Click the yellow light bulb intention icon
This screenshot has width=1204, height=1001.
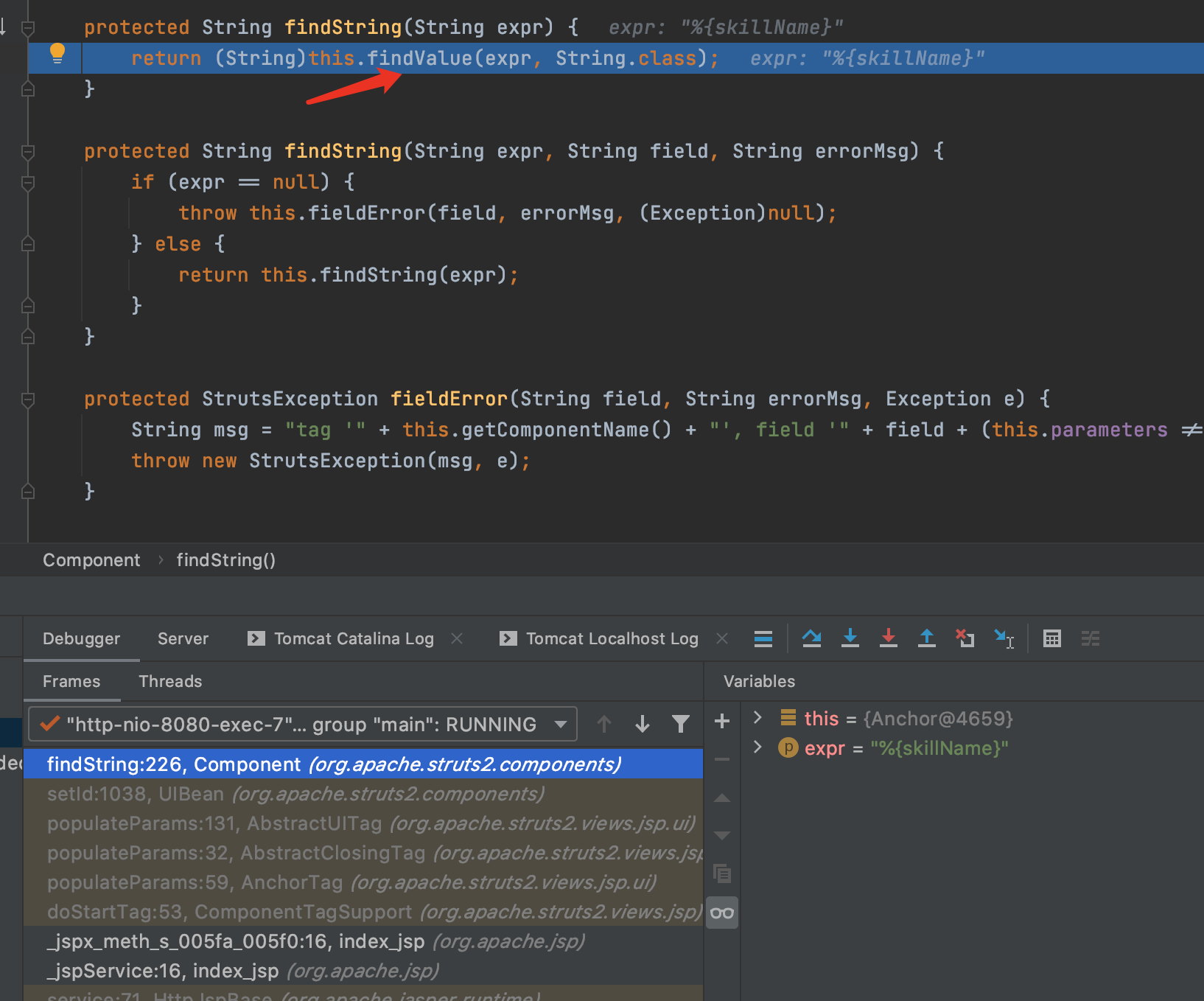(x=57, y=54)
